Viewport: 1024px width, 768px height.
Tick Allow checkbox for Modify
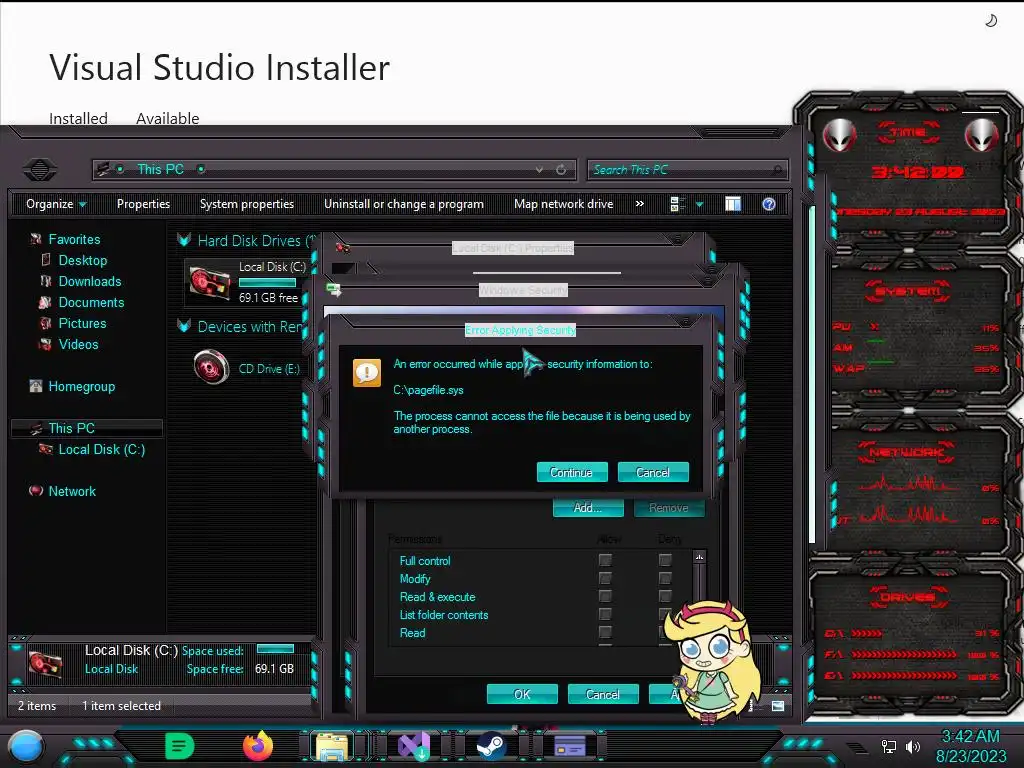pyautogui.click(x=605, y=578)
